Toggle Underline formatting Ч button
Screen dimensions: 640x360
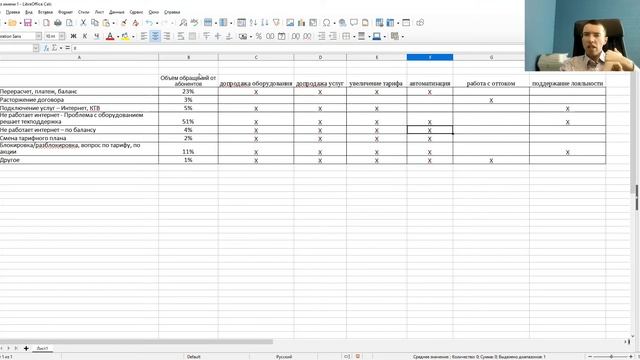click(96, 36)
